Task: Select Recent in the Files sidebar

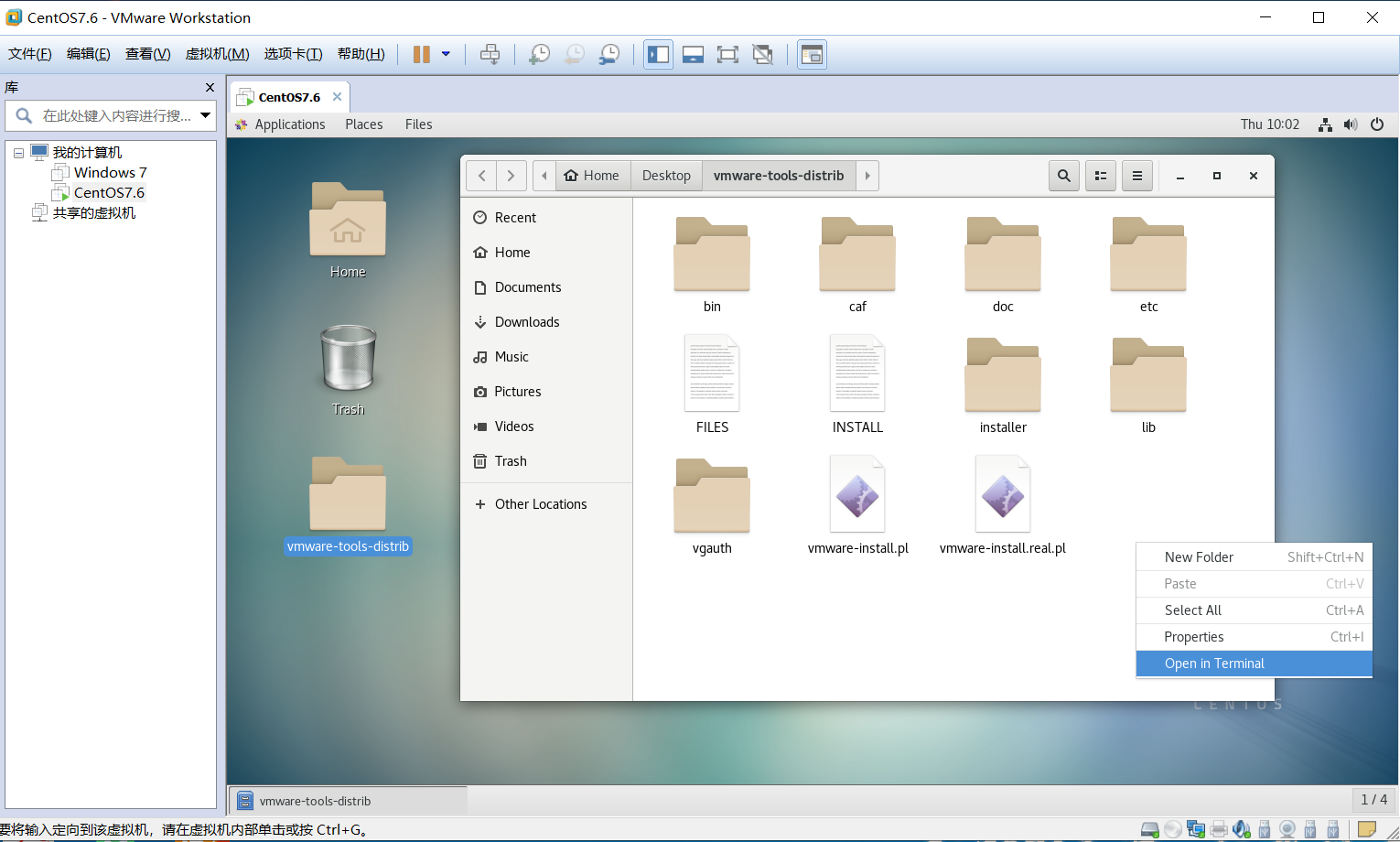Action: click(545, 218)
